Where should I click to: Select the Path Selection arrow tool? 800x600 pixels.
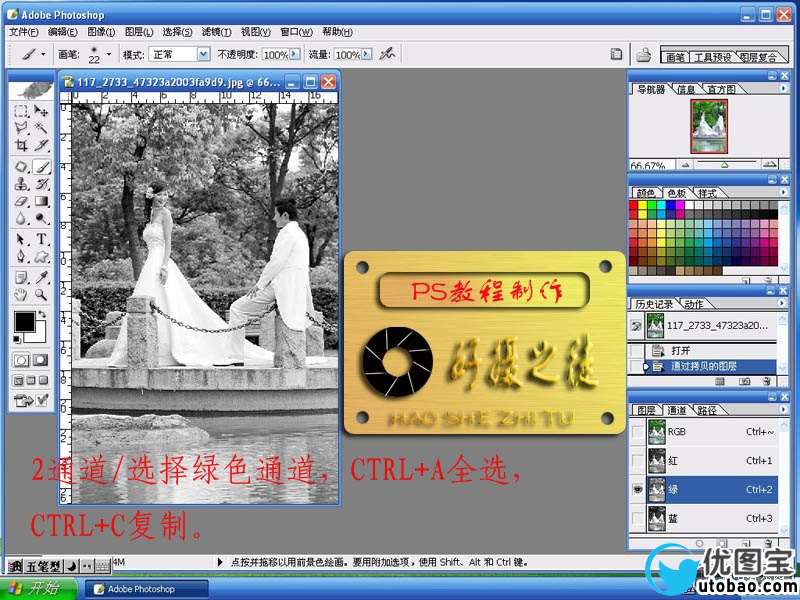coord(21,239)
